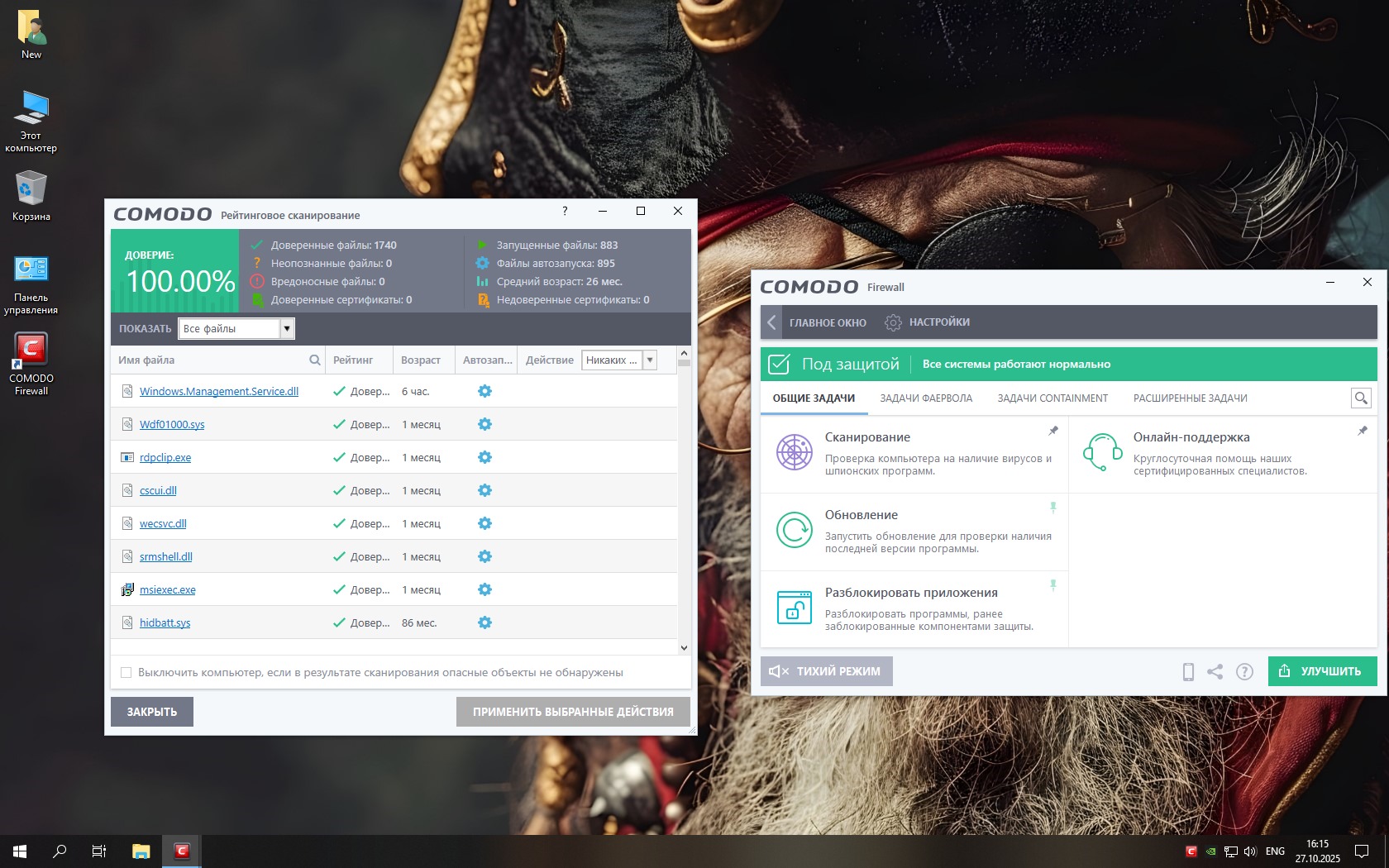Toggle pin on the Обновление task
The image size is (1389, 868).
tap(1053, 508)
